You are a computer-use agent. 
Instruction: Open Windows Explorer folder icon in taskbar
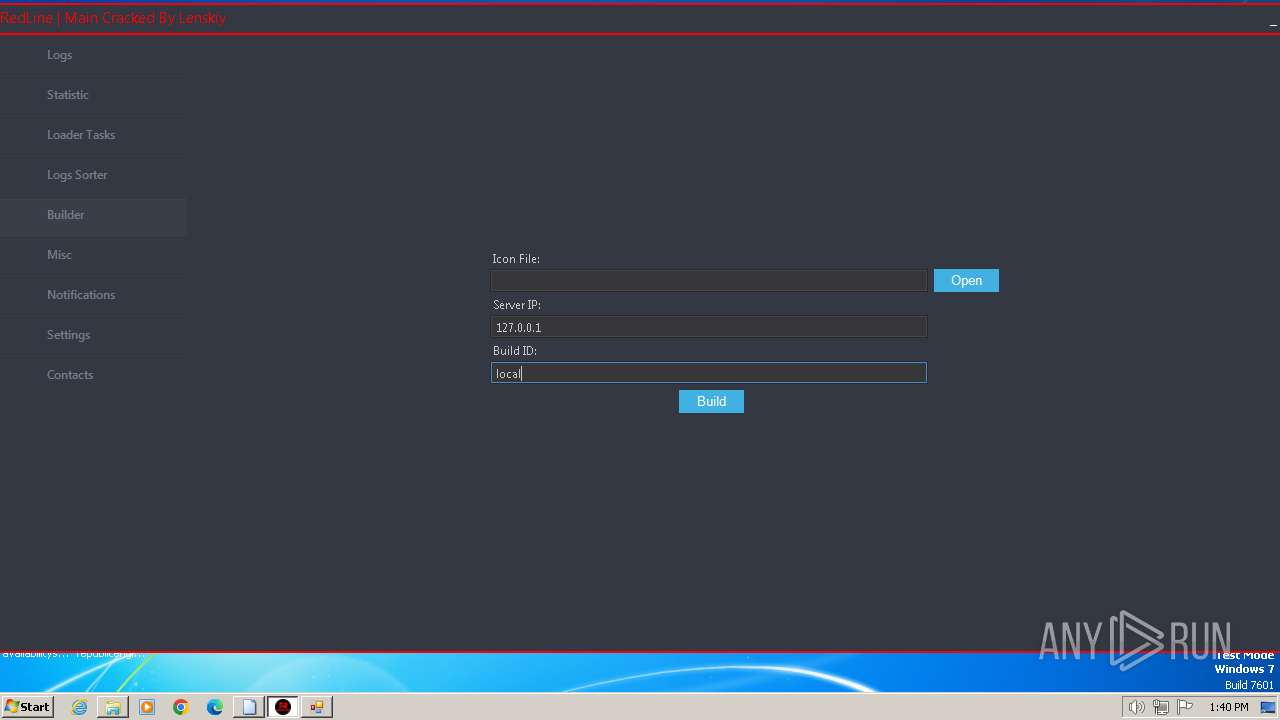tap(113, 707)
